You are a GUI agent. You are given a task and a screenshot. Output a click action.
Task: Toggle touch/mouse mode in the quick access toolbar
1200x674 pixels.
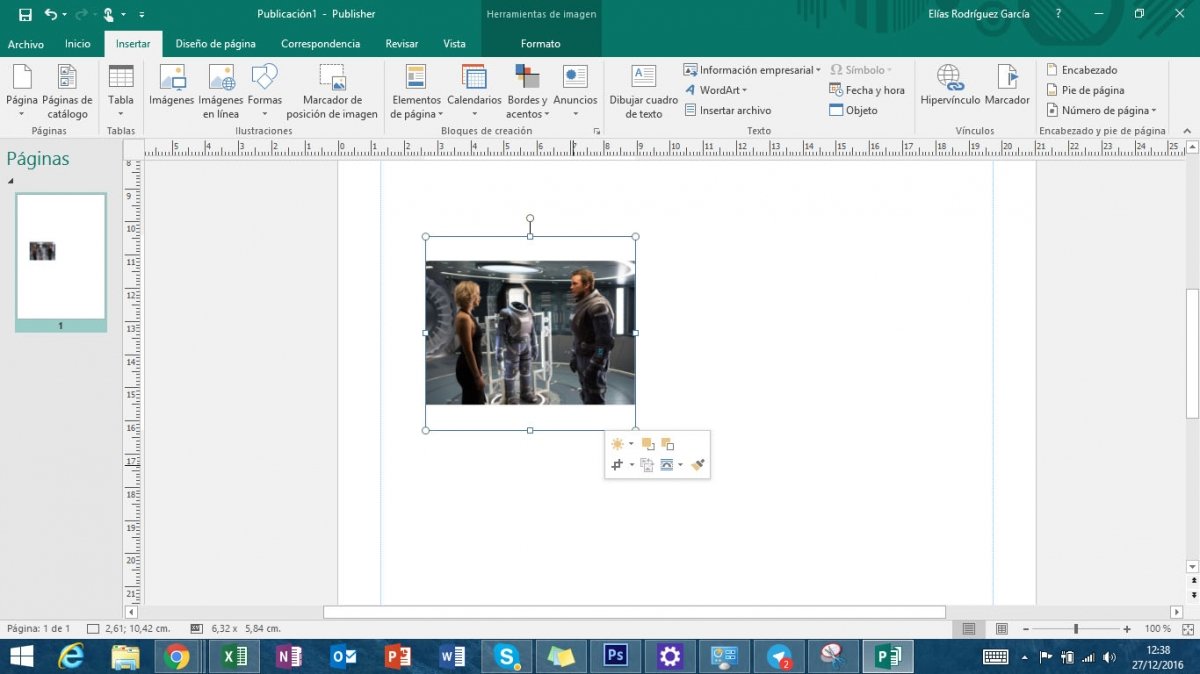[x=108, y=14]
